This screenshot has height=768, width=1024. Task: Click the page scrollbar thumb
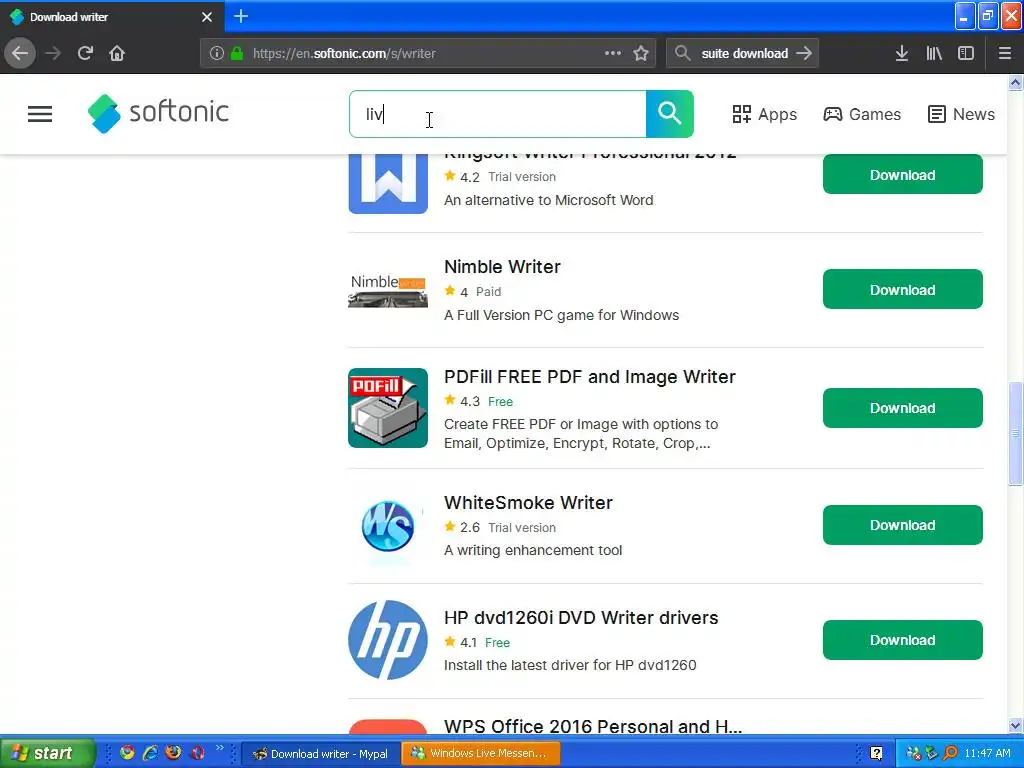[x=1015, y=433]
